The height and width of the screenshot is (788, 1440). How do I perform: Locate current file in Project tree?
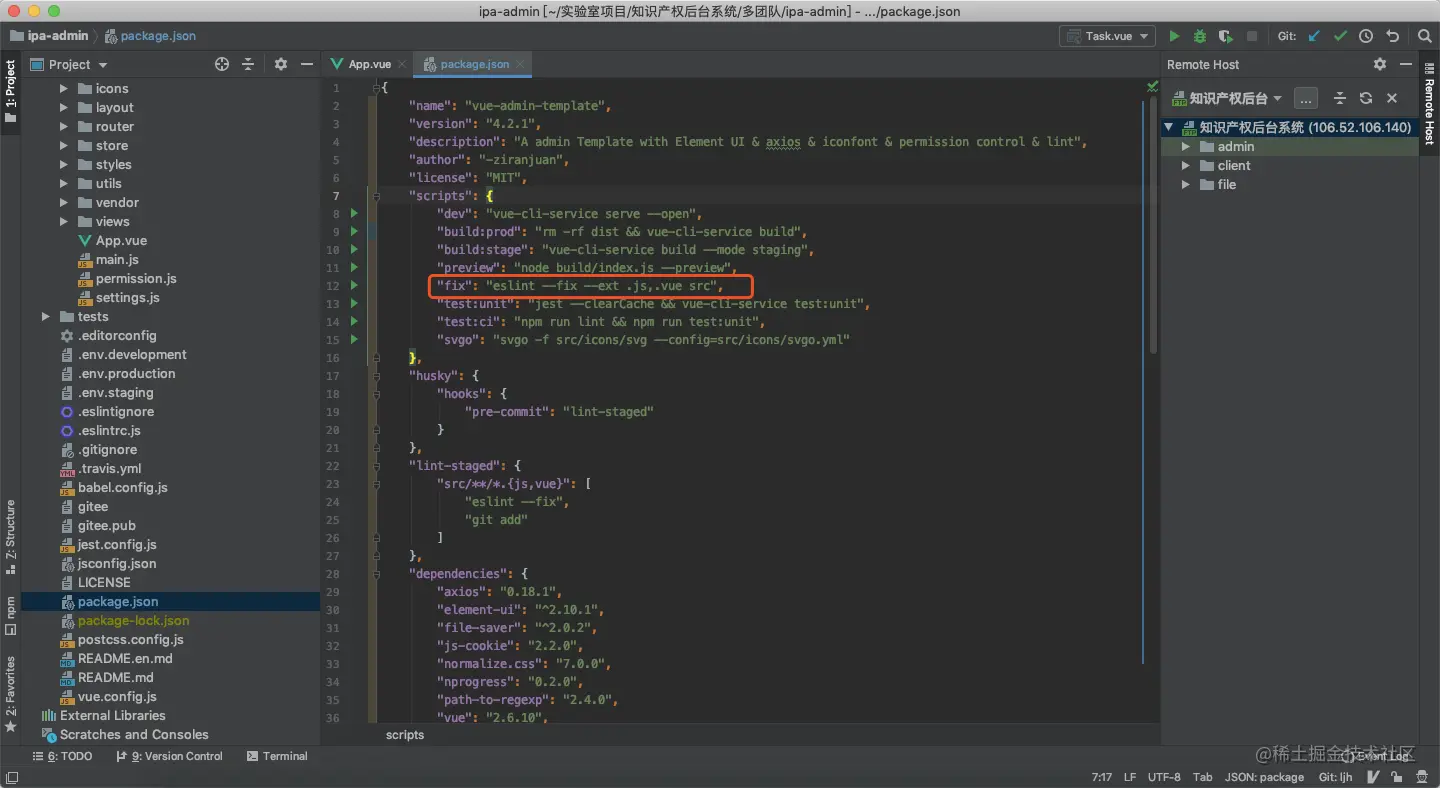click(x=222, y=64)
